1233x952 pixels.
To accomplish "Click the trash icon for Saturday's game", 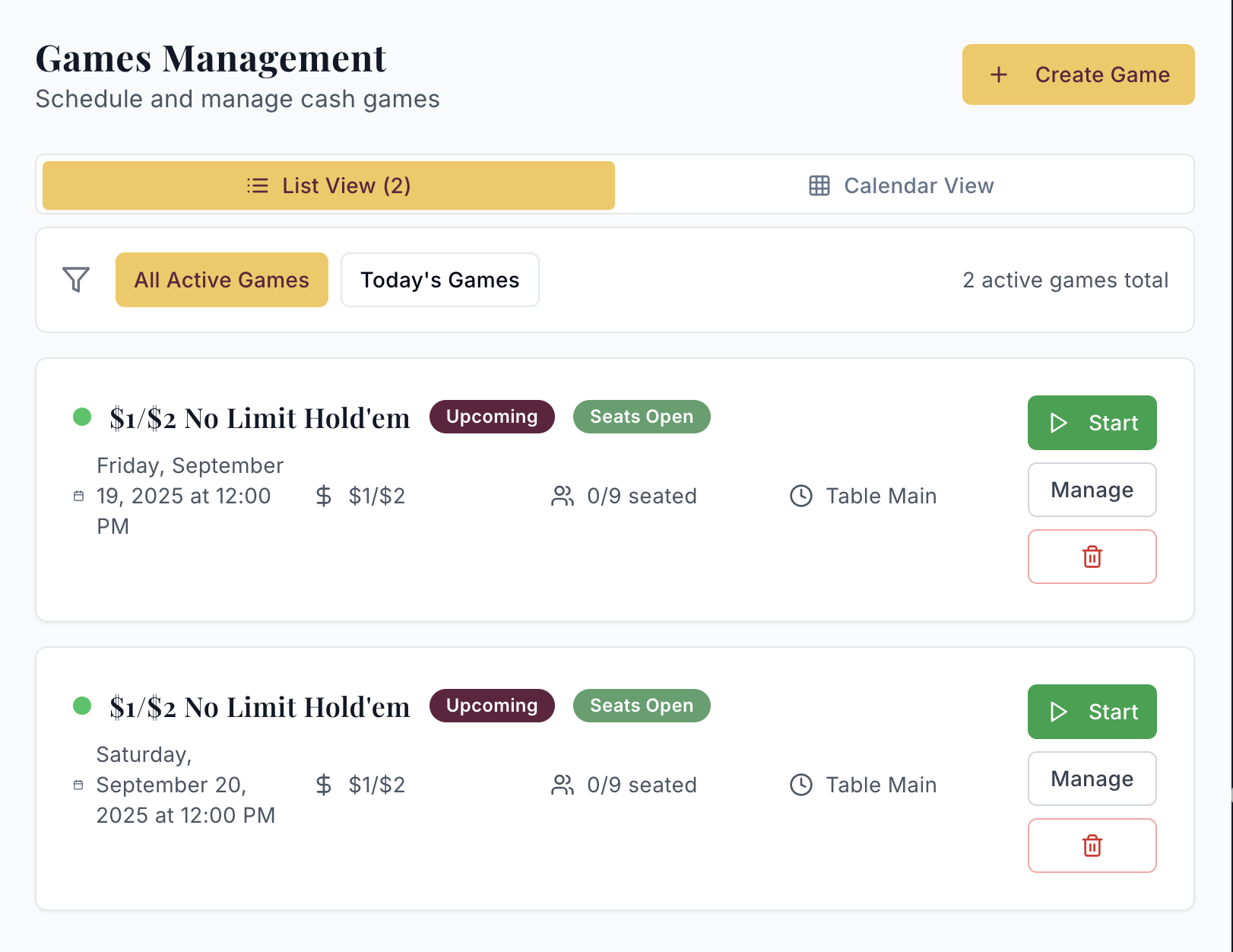I will point(1092,846).
